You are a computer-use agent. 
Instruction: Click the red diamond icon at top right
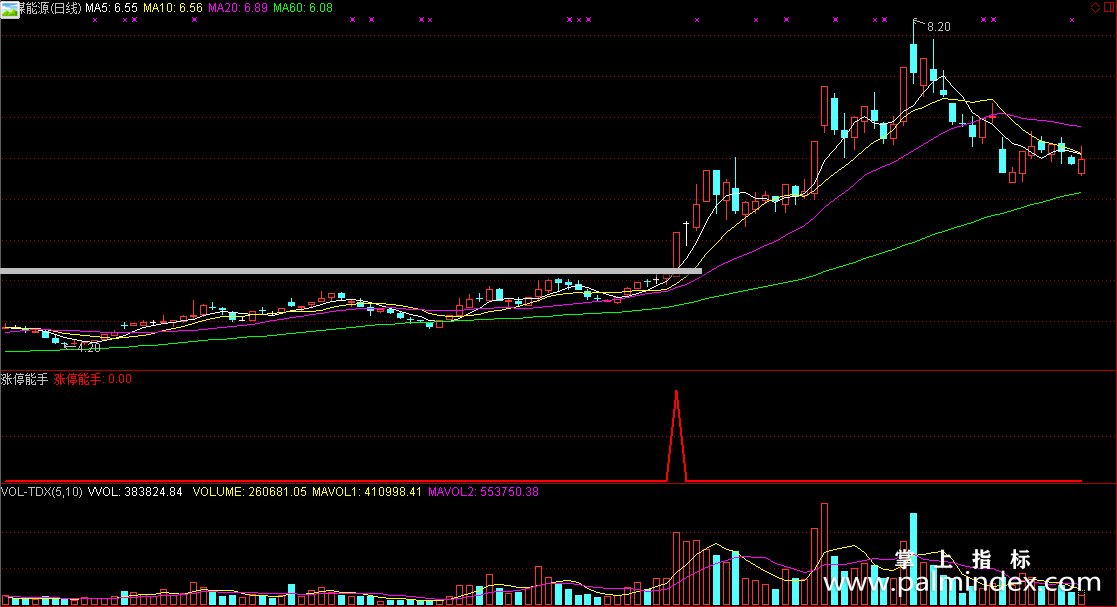1095,7
